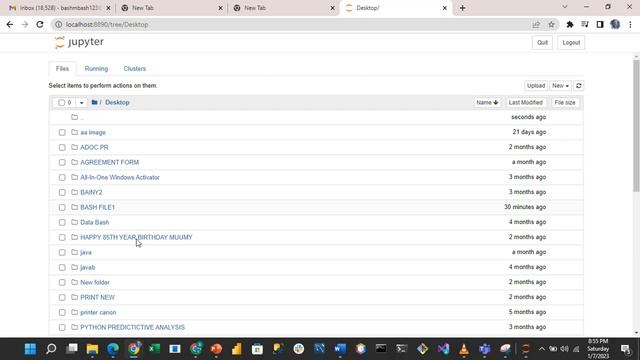Show hidden system tray icons

[x=541, y=349]
